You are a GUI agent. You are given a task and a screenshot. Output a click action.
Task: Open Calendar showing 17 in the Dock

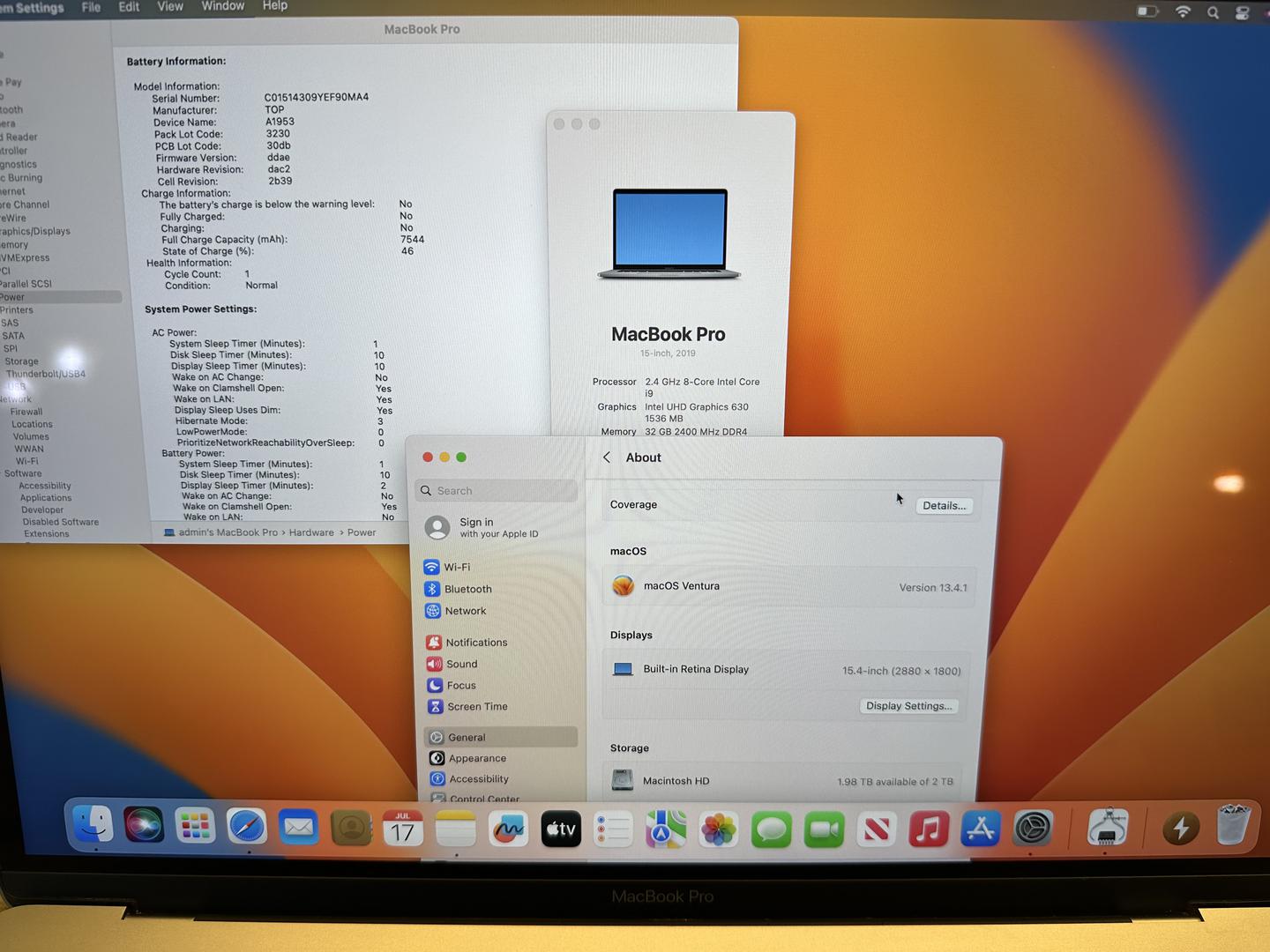click(403, 829)
